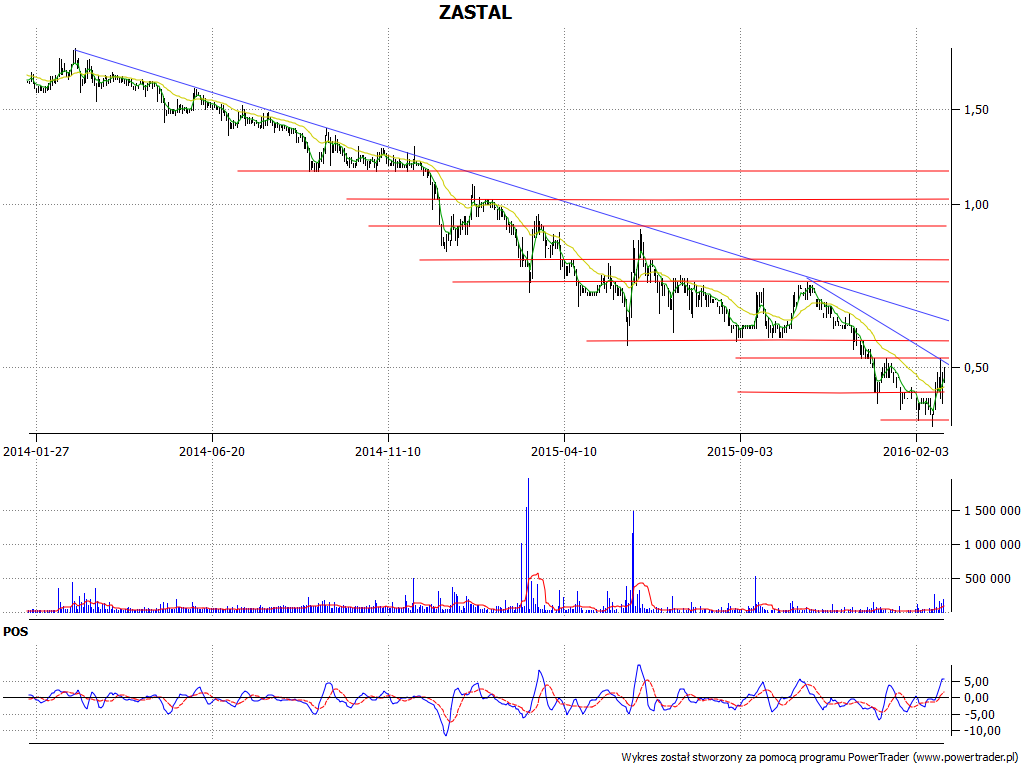Select the 2016-02-03 date label
The image size is (1024, 768).
coord(916,451)
